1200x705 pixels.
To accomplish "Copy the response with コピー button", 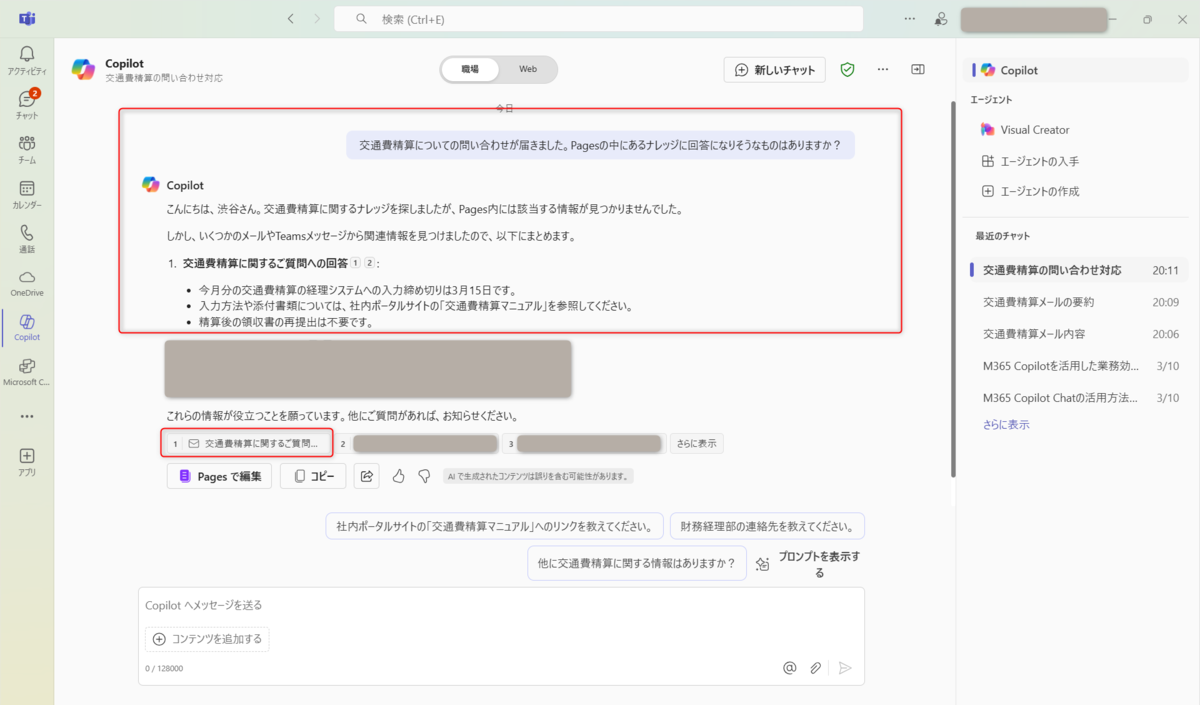I will [313, 476].
